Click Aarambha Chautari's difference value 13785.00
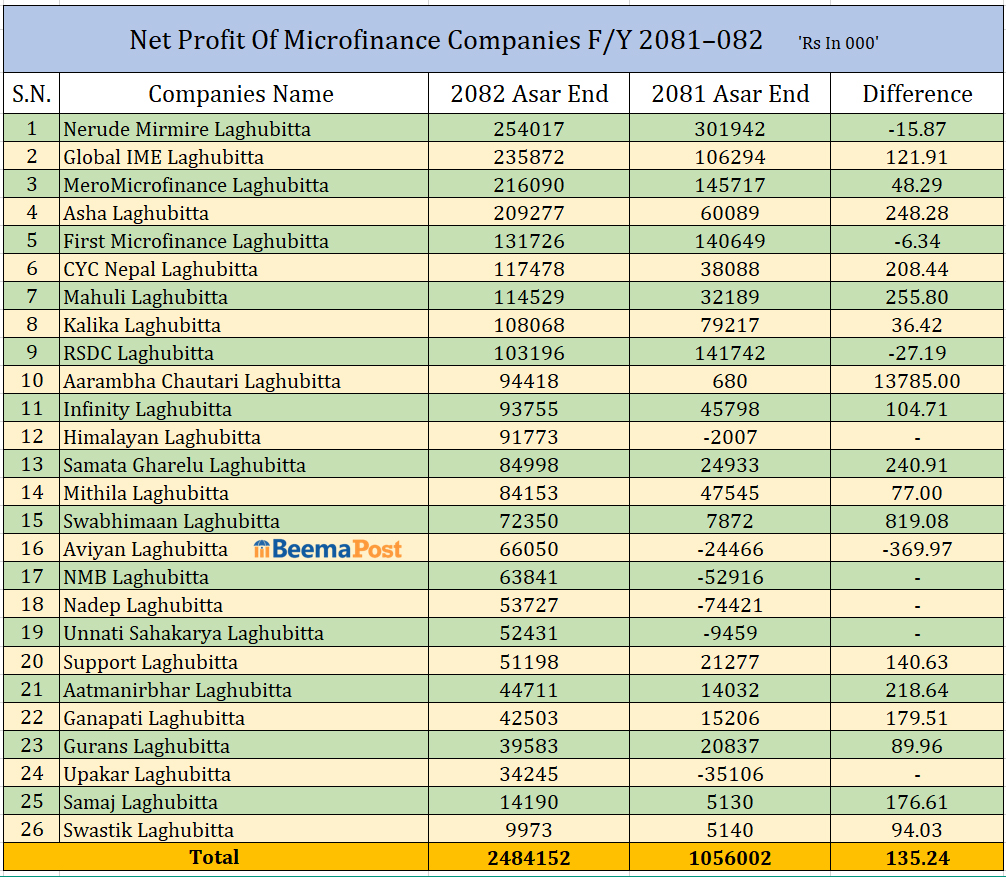1006x877 pixels. [x=917, y=381]
